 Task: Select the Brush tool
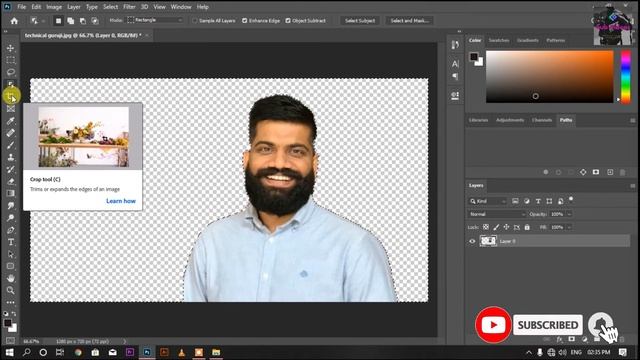11,145
